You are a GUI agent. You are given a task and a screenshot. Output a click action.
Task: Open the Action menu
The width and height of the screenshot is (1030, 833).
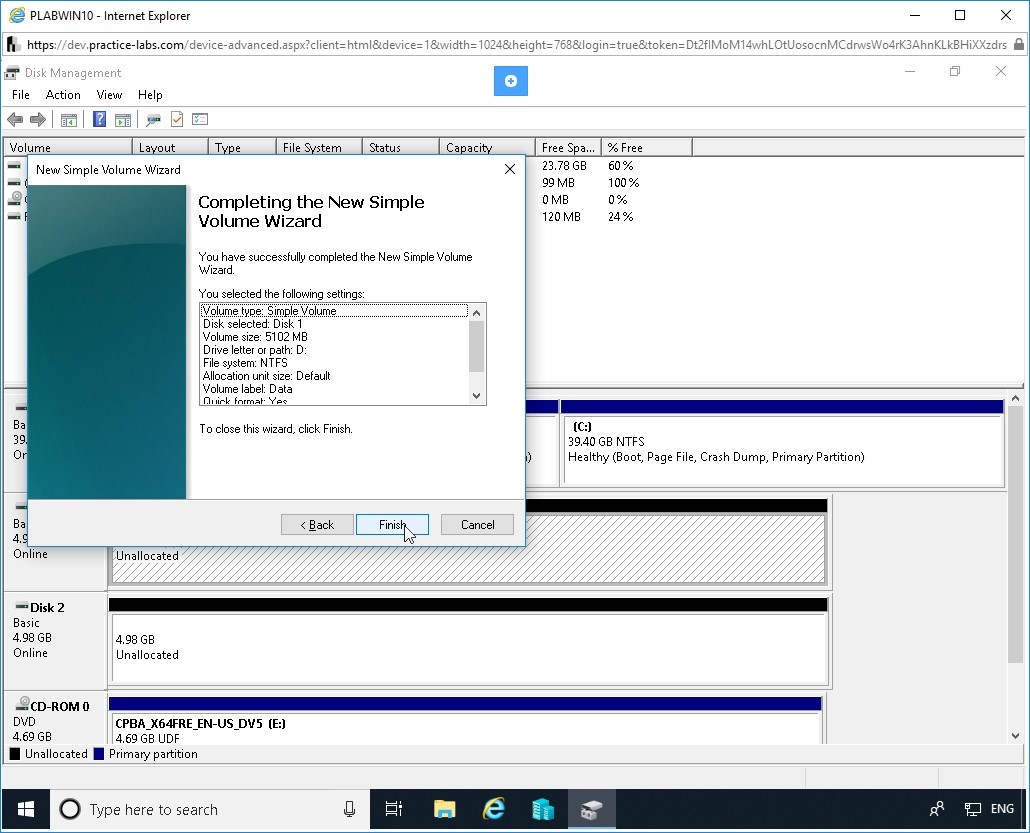coord(63,95)
